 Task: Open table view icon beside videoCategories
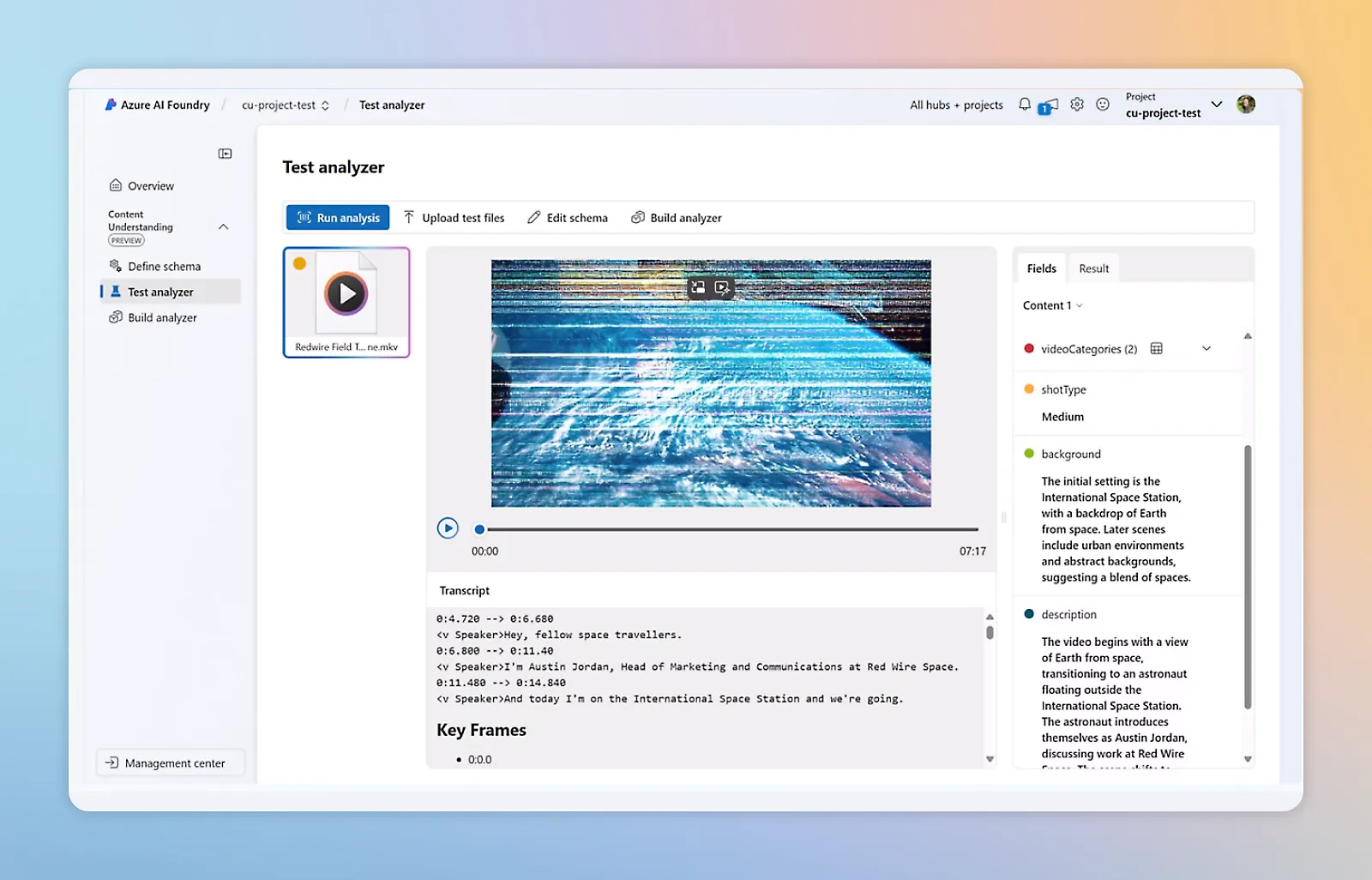(1157, 349)
